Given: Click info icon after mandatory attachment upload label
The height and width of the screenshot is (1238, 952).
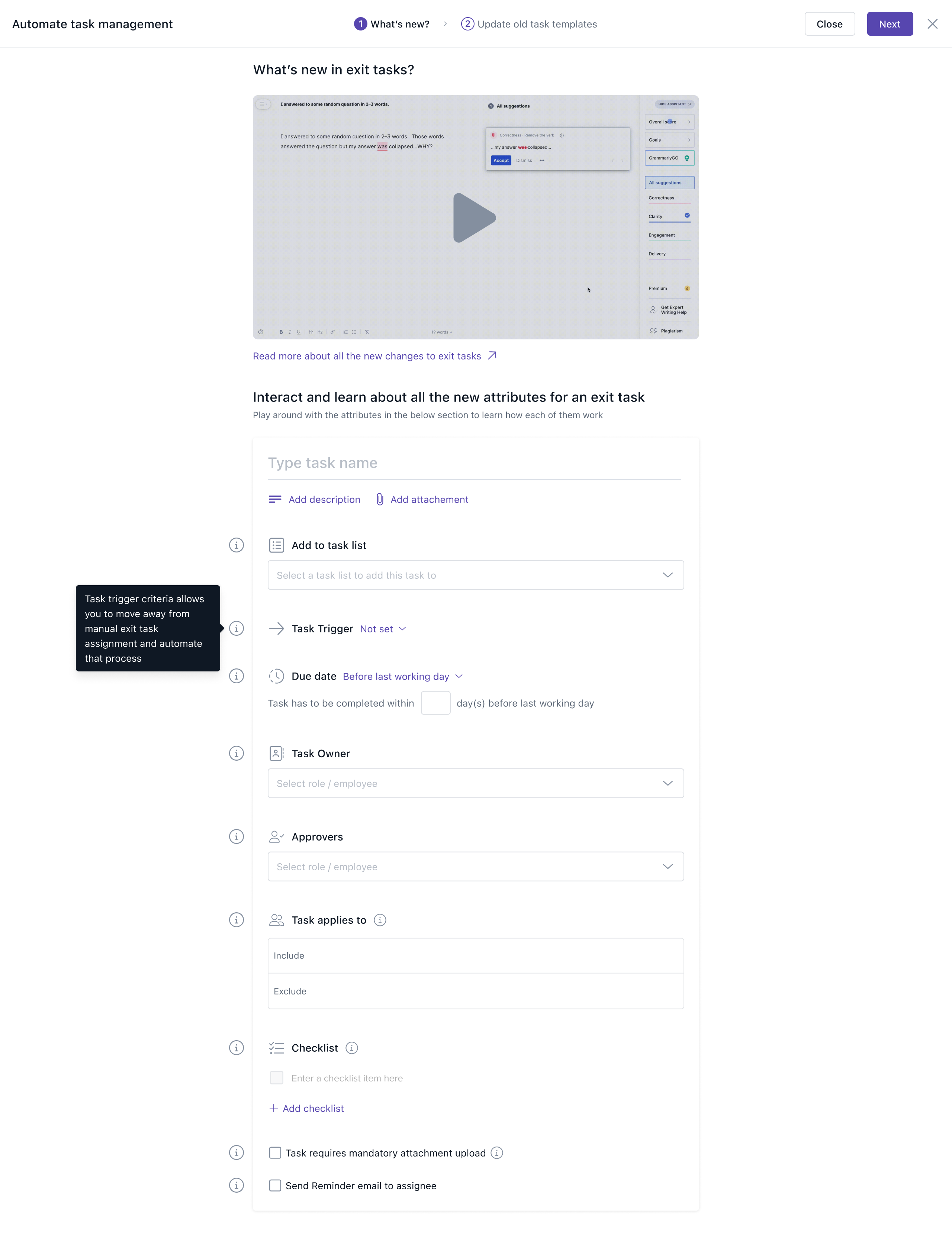Looking at the screenshot, I should (x=497, y=1152).
